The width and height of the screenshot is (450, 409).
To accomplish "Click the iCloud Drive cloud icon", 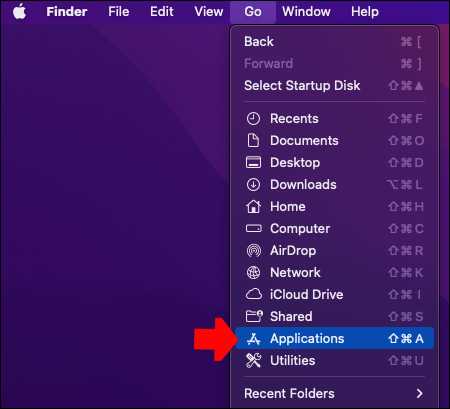I will click(254, 294).
